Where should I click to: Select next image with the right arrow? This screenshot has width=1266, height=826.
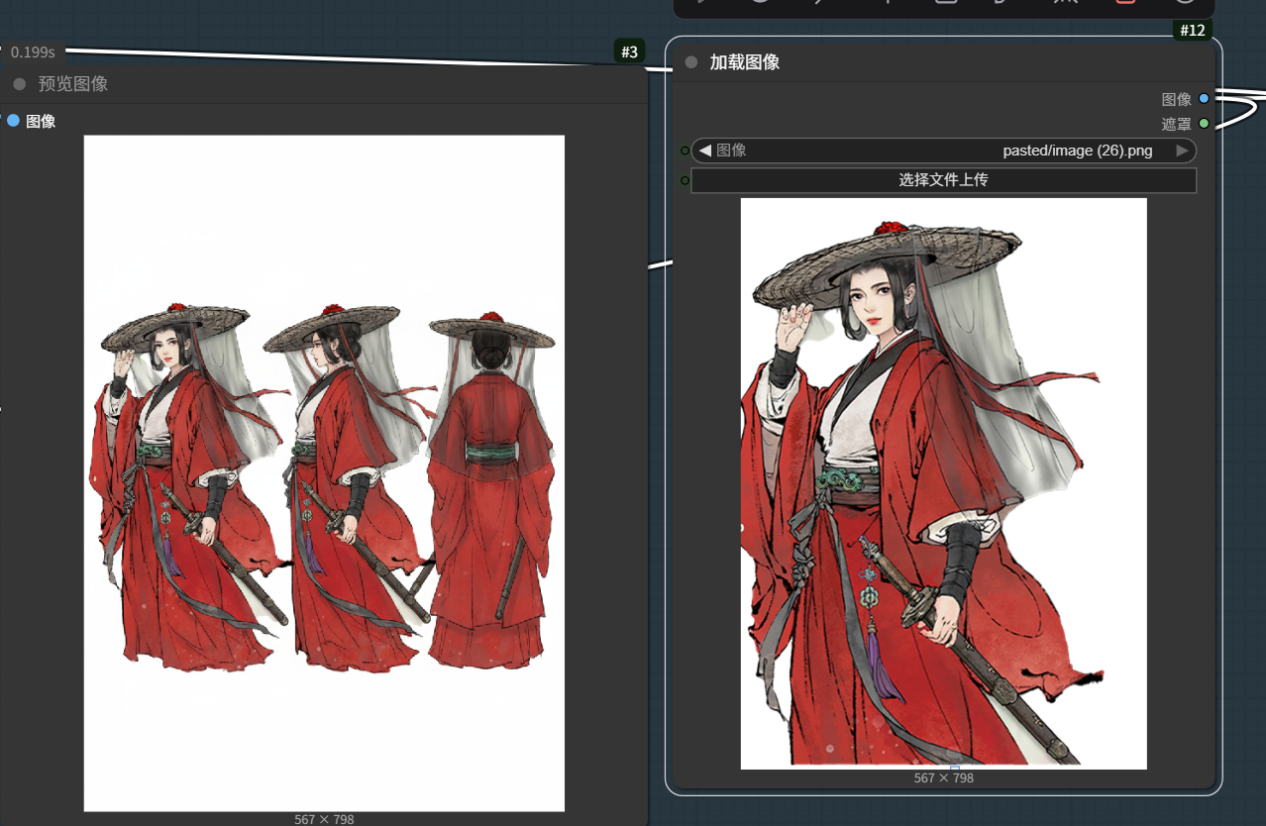click(1182, 151)
